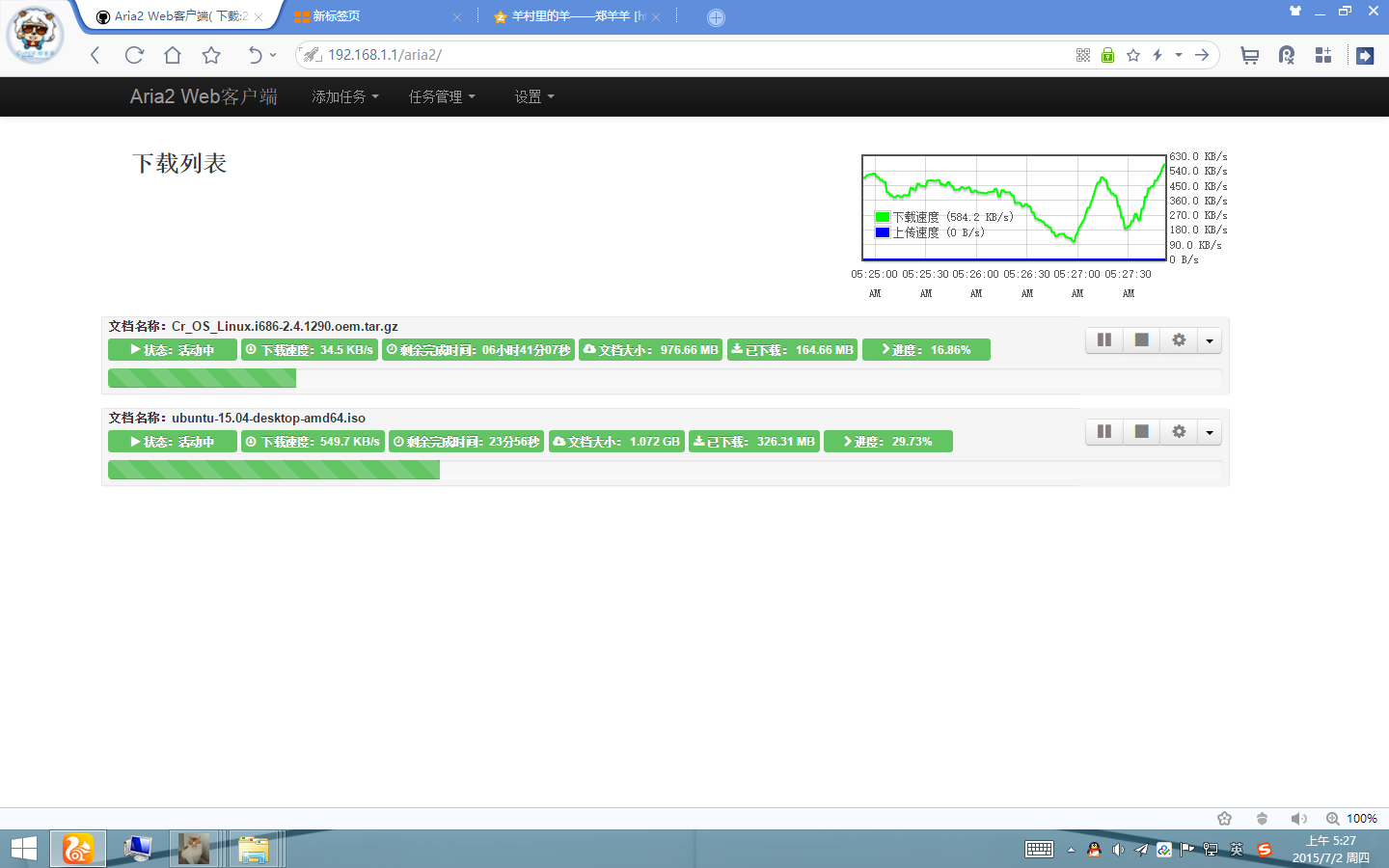Image resolution: width=1389 pixels, height=868 pixels.
Task: Click the lightning speed mode icon
Action: pyautogui.click(x=1157, y=55)
